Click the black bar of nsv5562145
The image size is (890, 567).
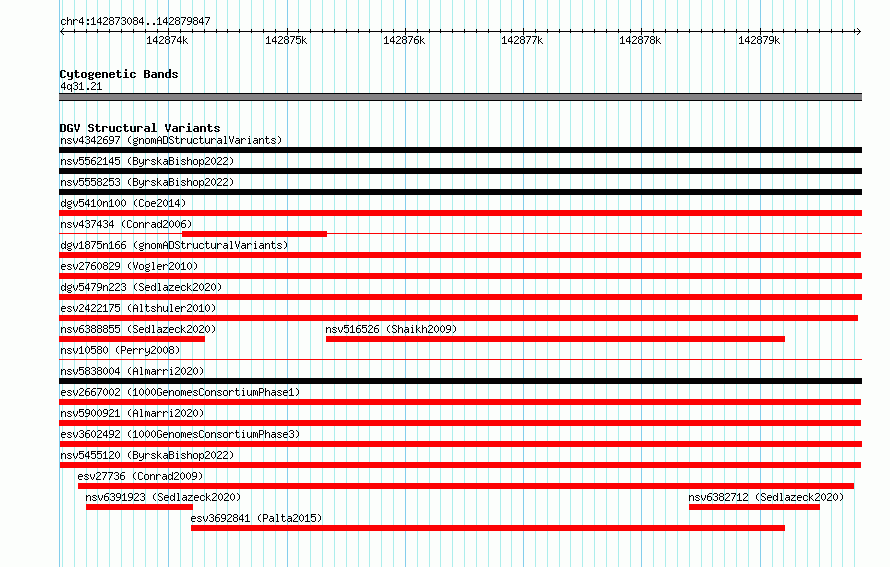(x=460, y=171)
